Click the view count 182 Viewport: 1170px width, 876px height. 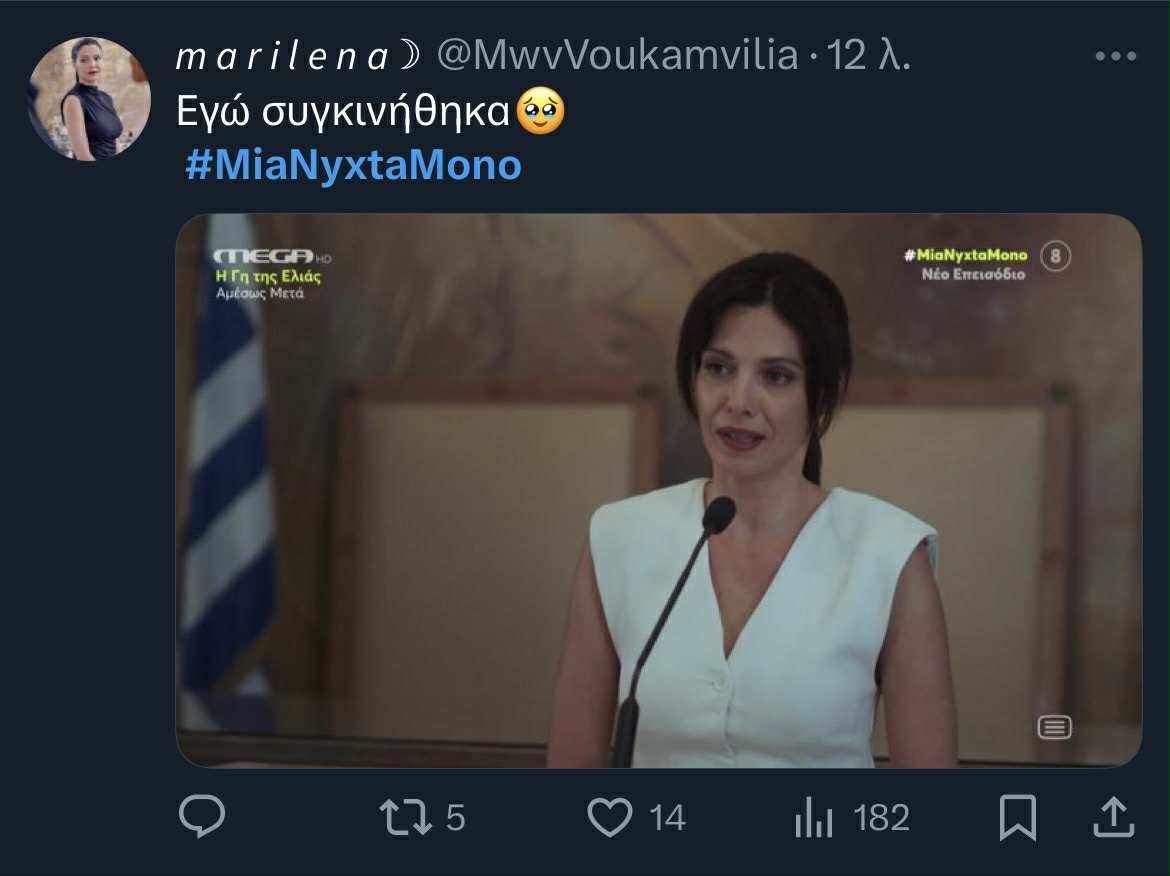tap(881, 818)
